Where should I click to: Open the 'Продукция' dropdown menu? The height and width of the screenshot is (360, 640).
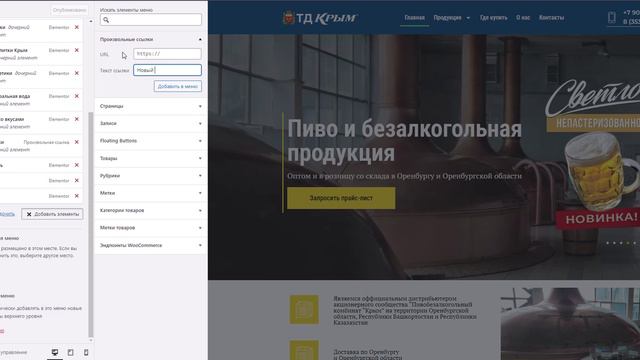coord(451,18)
